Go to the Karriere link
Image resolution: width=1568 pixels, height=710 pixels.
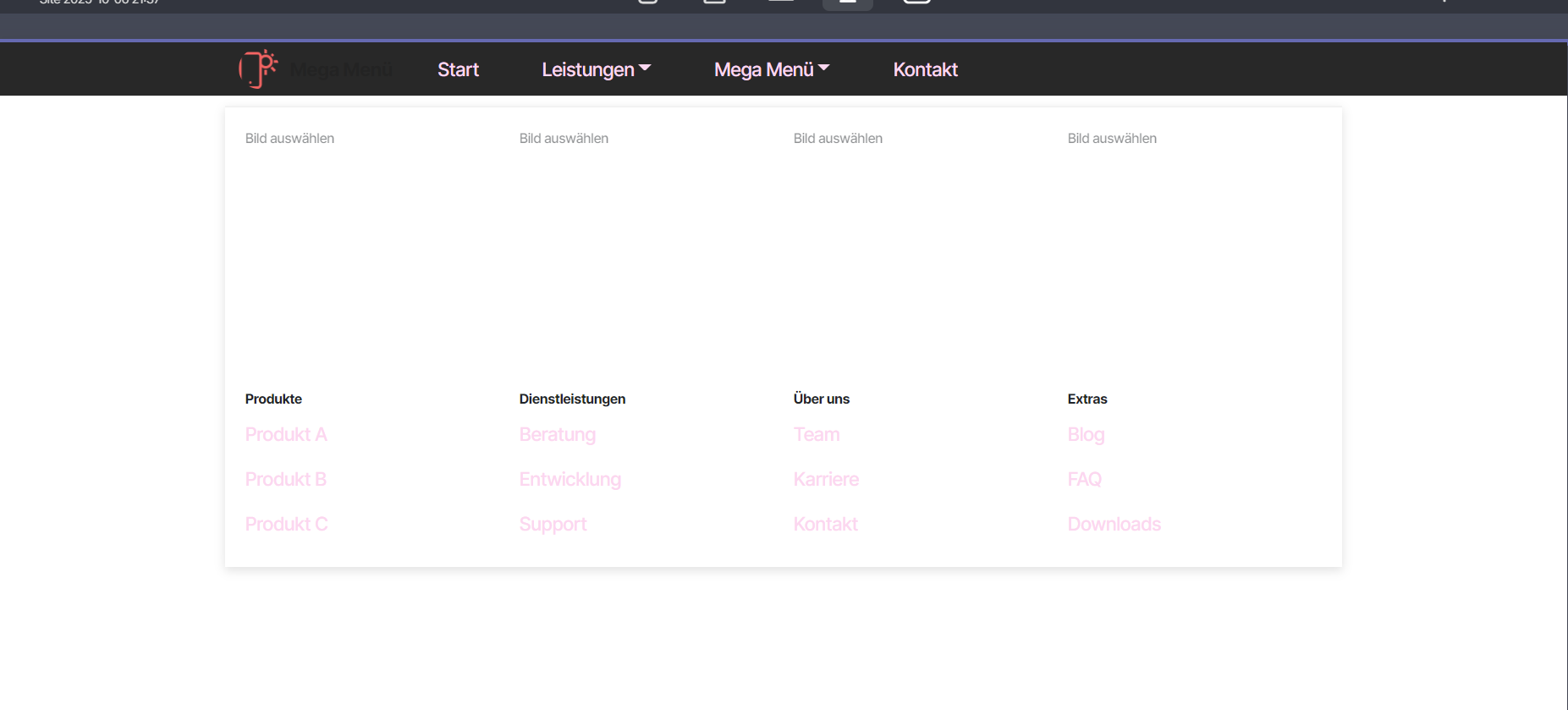(x=826, y=480)
